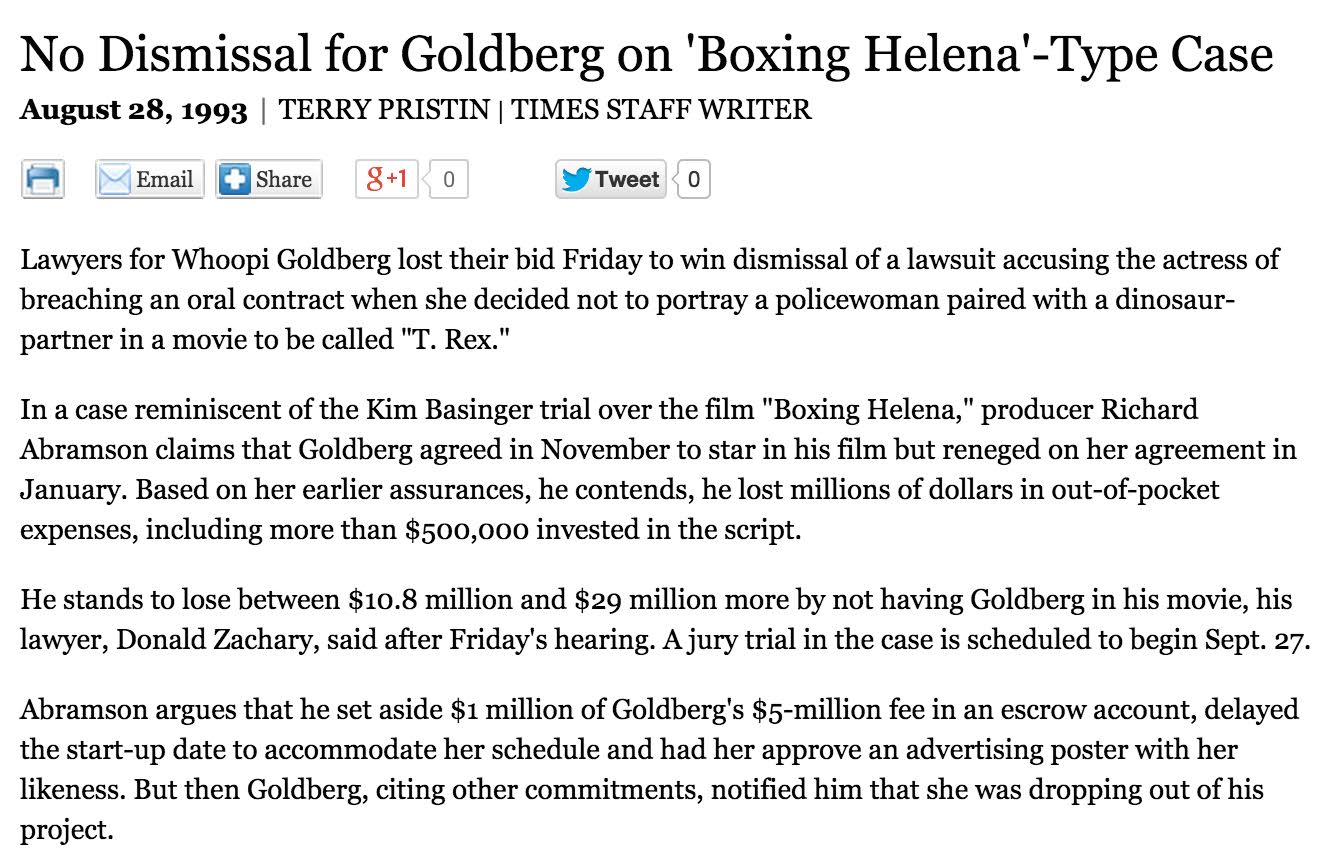Screen dimensions: 1337x862
Task: Click the envelope icon on Email button
Action: pos(114,180)
